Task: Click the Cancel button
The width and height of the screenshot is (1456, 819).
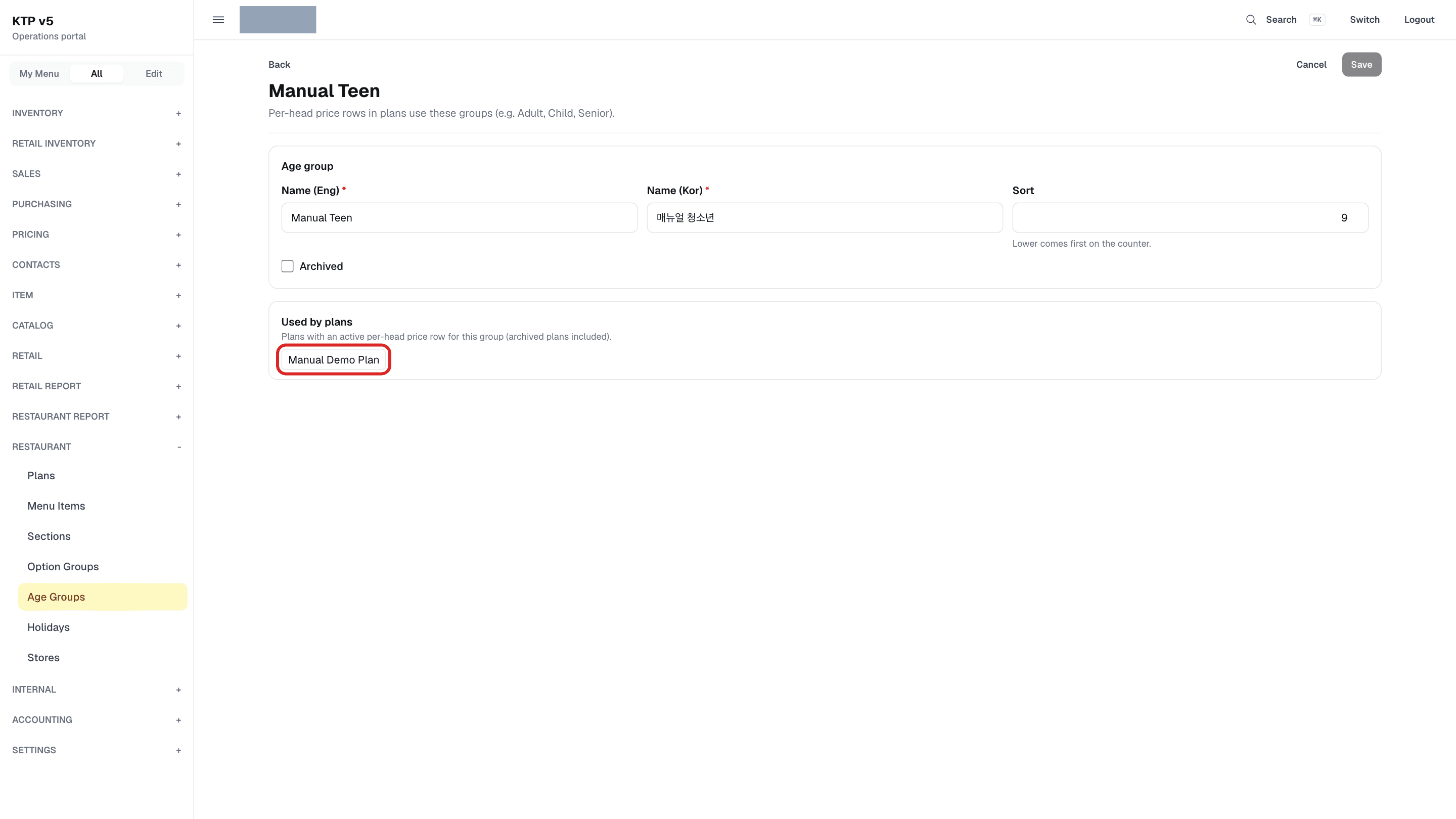Action: tap(1311, 64)
